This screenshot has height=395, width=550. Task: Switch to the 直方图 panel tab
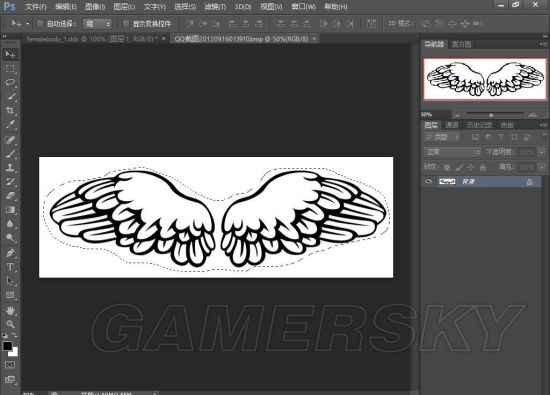tap(462, 44)
